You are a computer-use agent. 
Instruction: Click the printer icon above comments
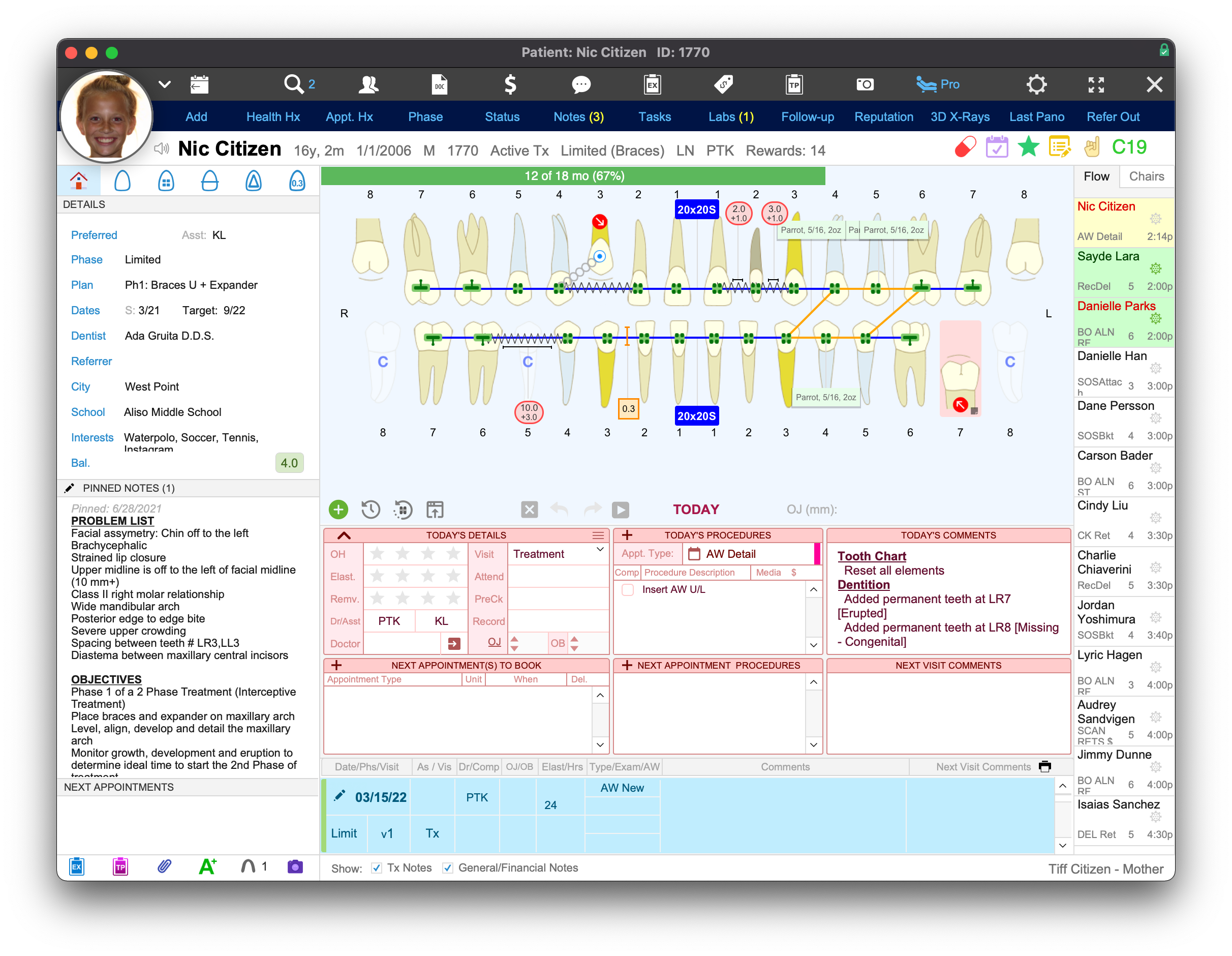(x=1045, y=766)
